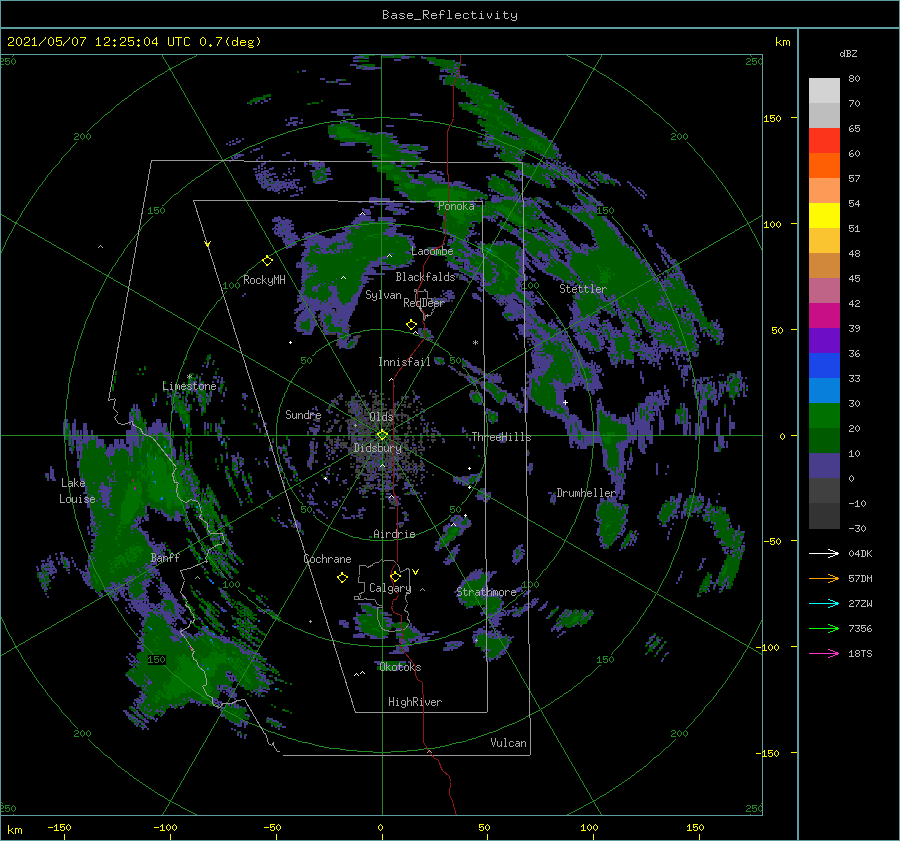Image resolution: width=900 pixels, height=841 pixels.
Task: Click the Ponoka city label
Action: pos(456,206)
